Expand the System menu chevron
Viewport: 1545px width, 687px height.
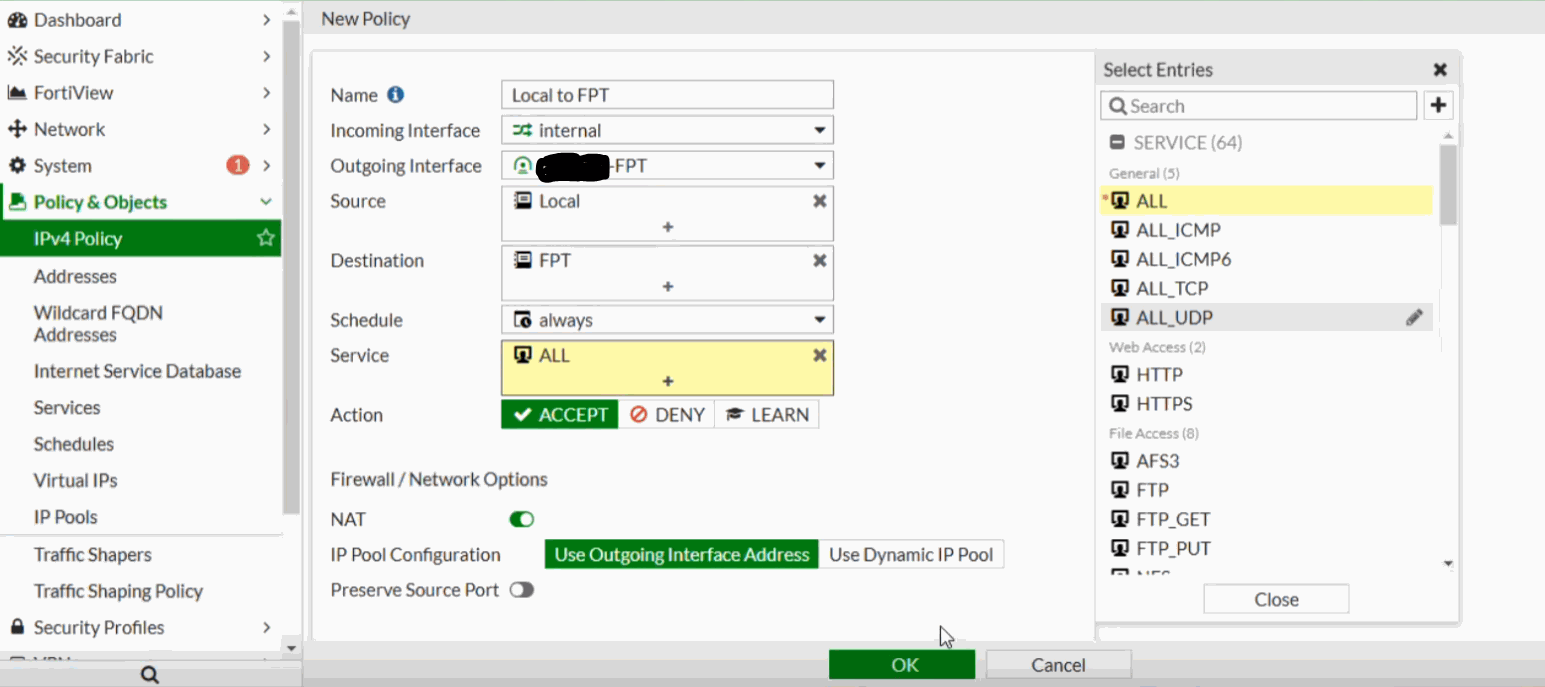click(266, 166)
